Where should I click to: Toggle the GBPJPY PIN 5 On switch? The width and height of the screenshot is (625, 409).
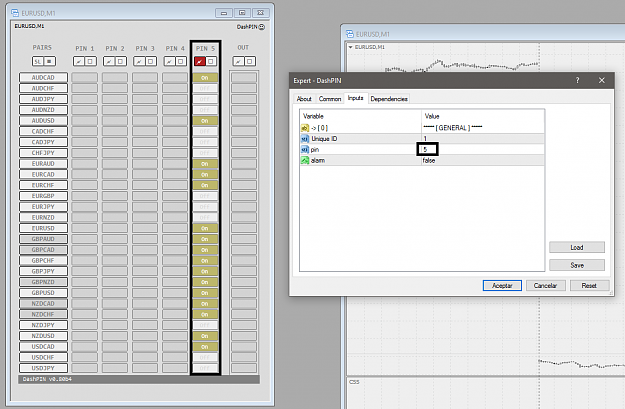tap(205, 271)
